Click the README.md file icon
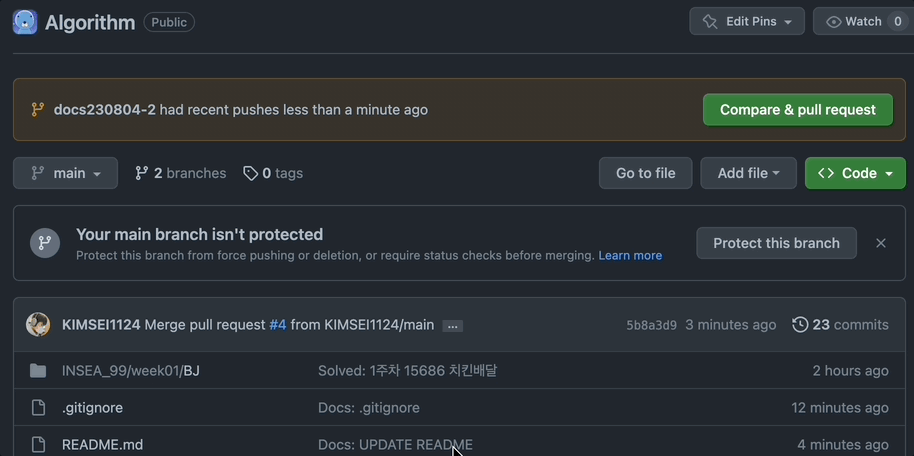Image resolution: width=914 pixels, height=456 pixels. (38, 444)
